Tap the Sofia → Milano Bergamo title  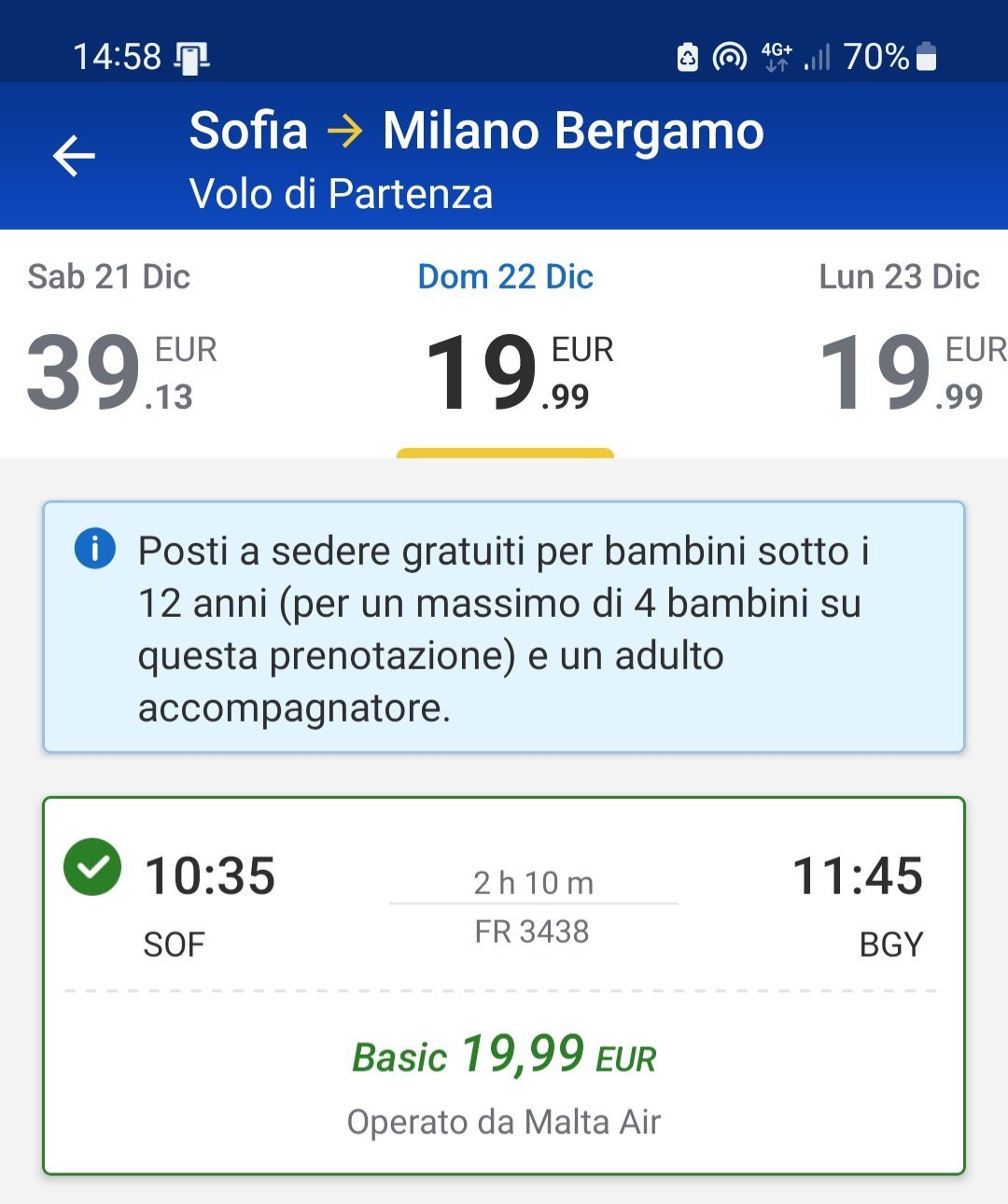pyautogui.click(x=476, y=131)
